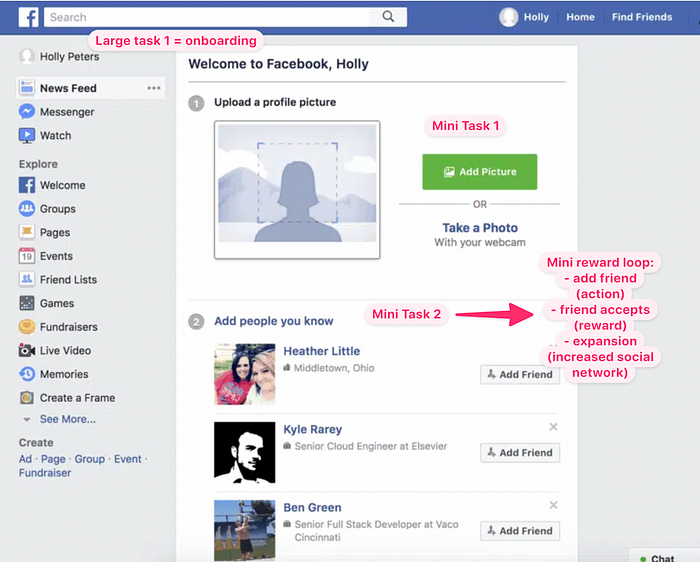Create a Page link
700x562 pixels.
click(53, 459)
